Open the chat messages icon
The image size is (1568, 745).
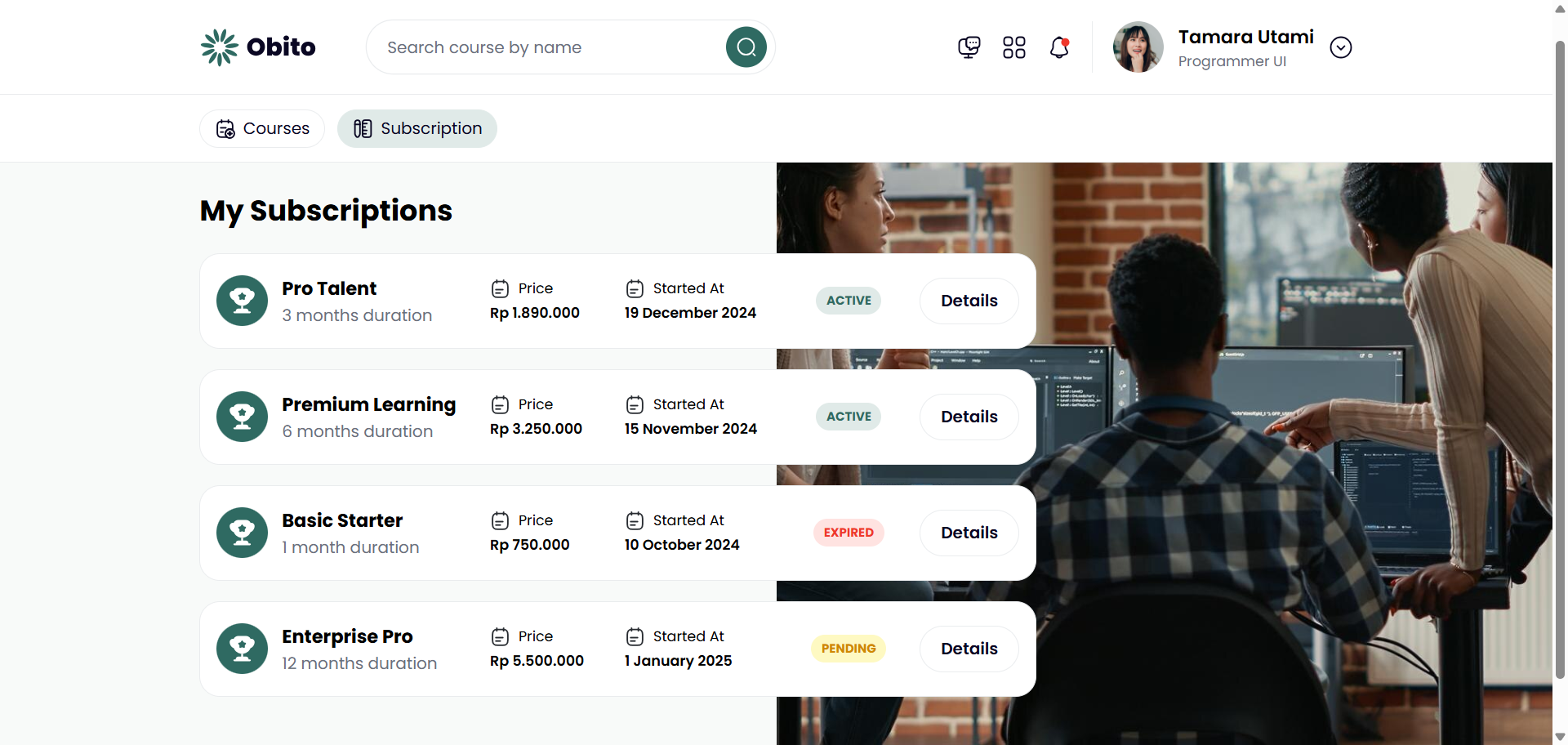coord(969,47)
